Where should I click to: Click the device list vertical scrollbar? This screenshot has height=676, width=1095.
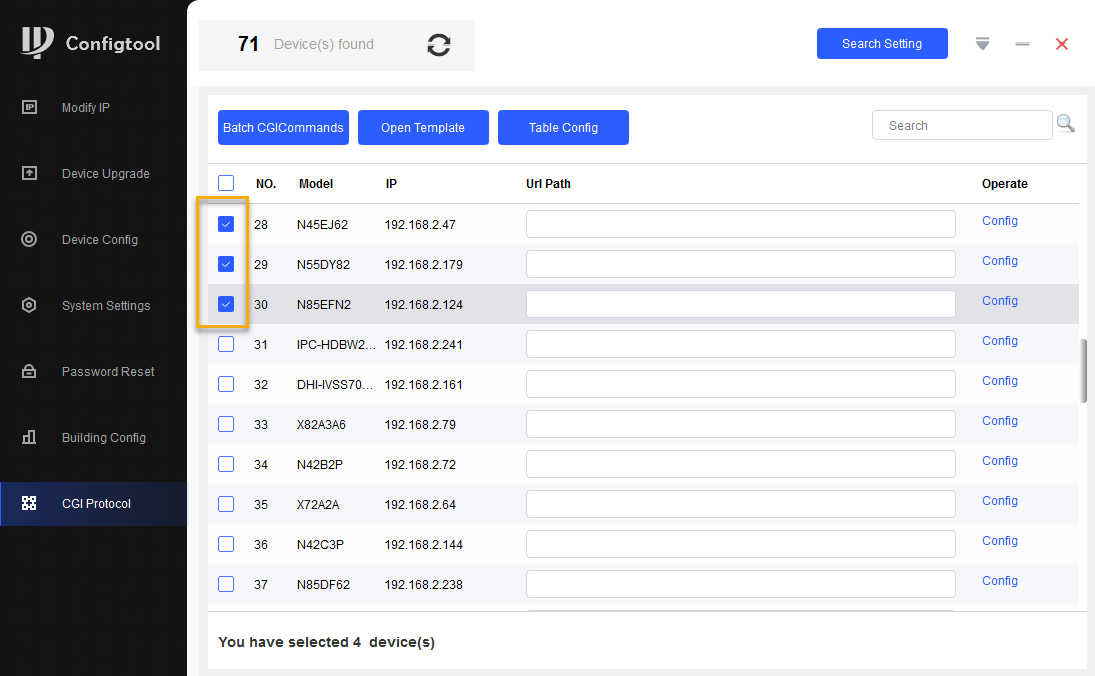click(x=1084, y=371)
